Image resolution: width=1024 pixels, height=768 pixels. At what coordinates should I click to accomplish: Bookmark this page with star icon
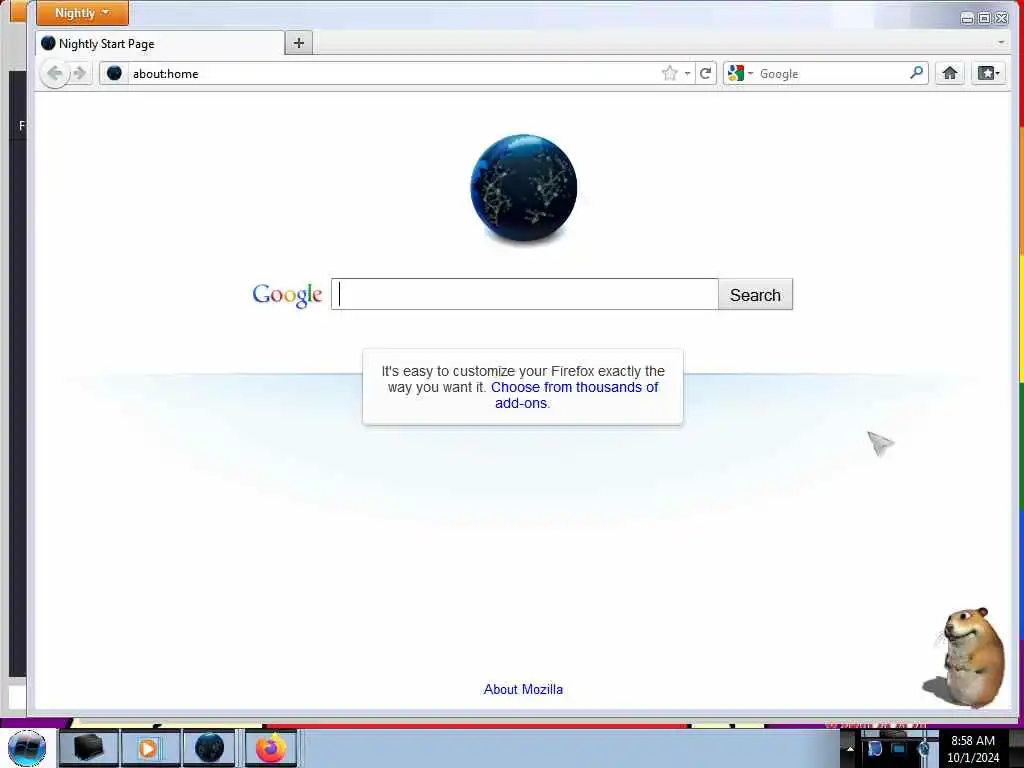pyautogui.click(x=669, y=73)
